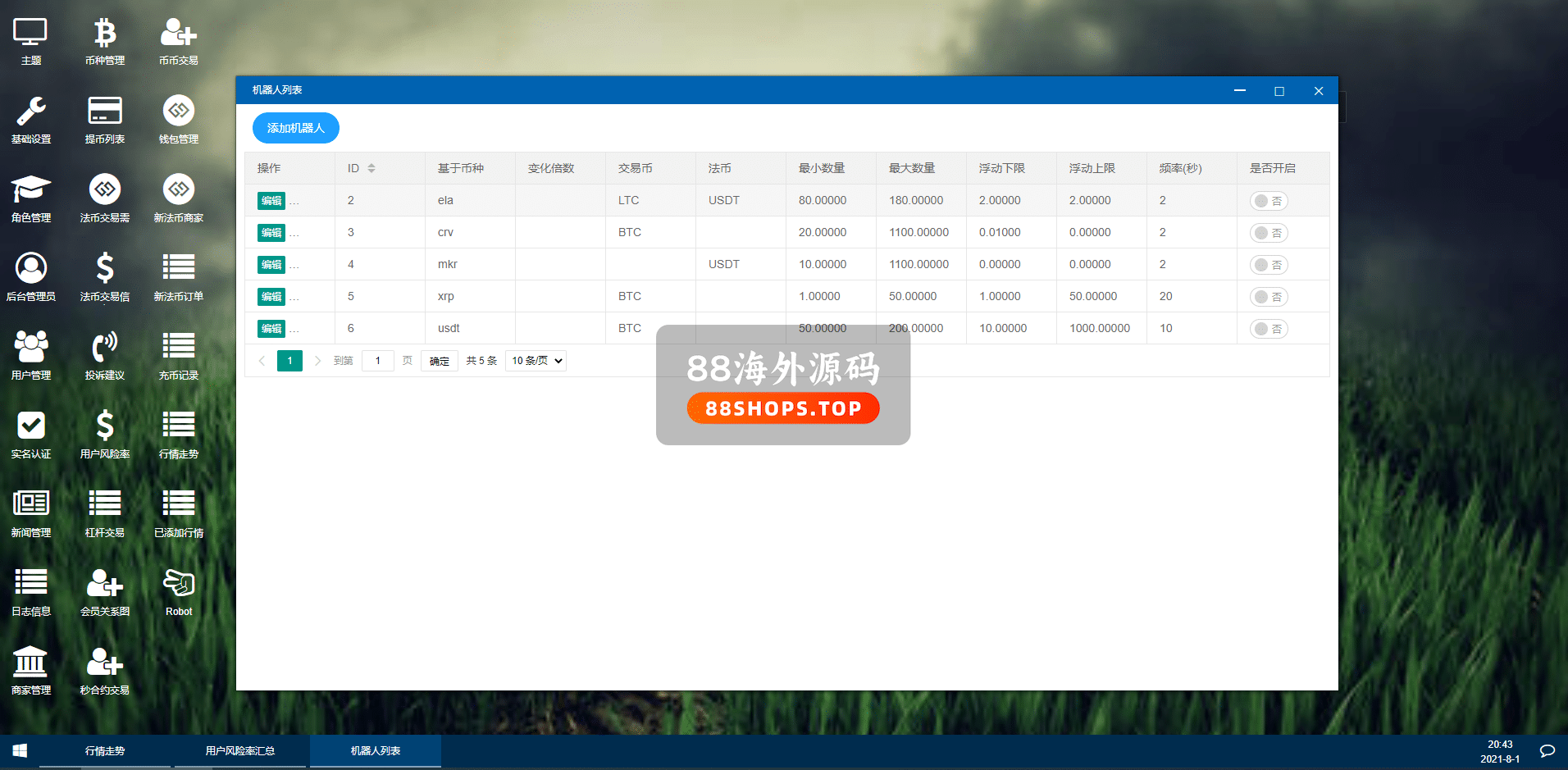This screenshot has width=1568, height=770.
Task: Click the page number jump input field
Action: point(378,361)
